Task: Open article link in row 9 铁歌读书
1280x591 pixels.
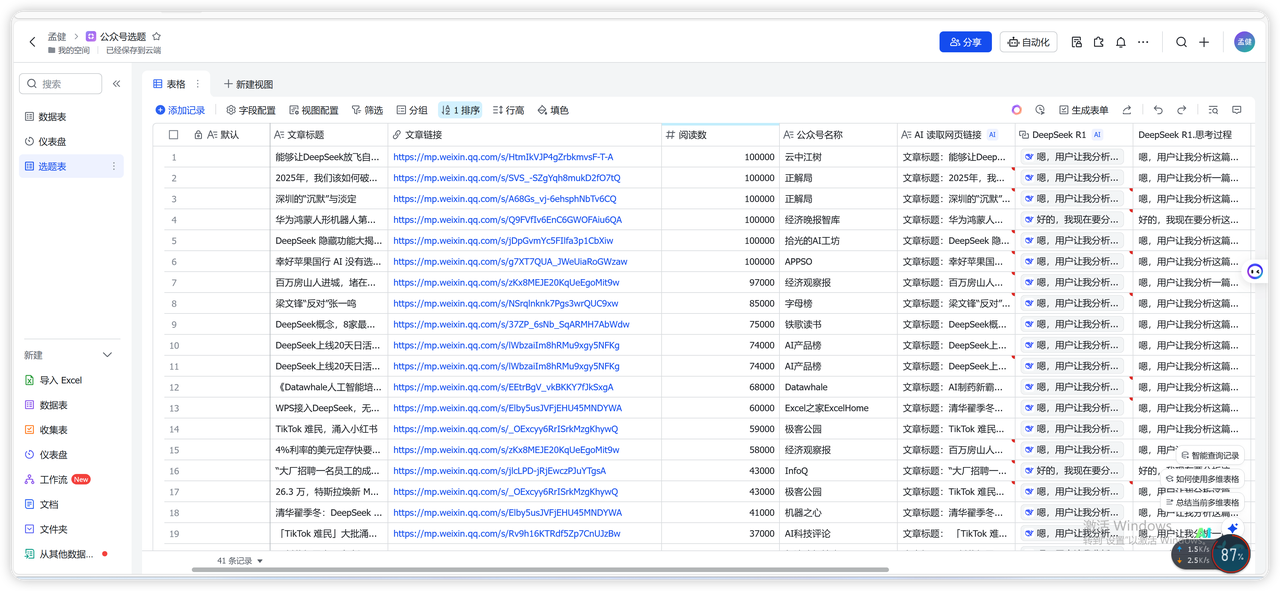Action: [511, 324]
